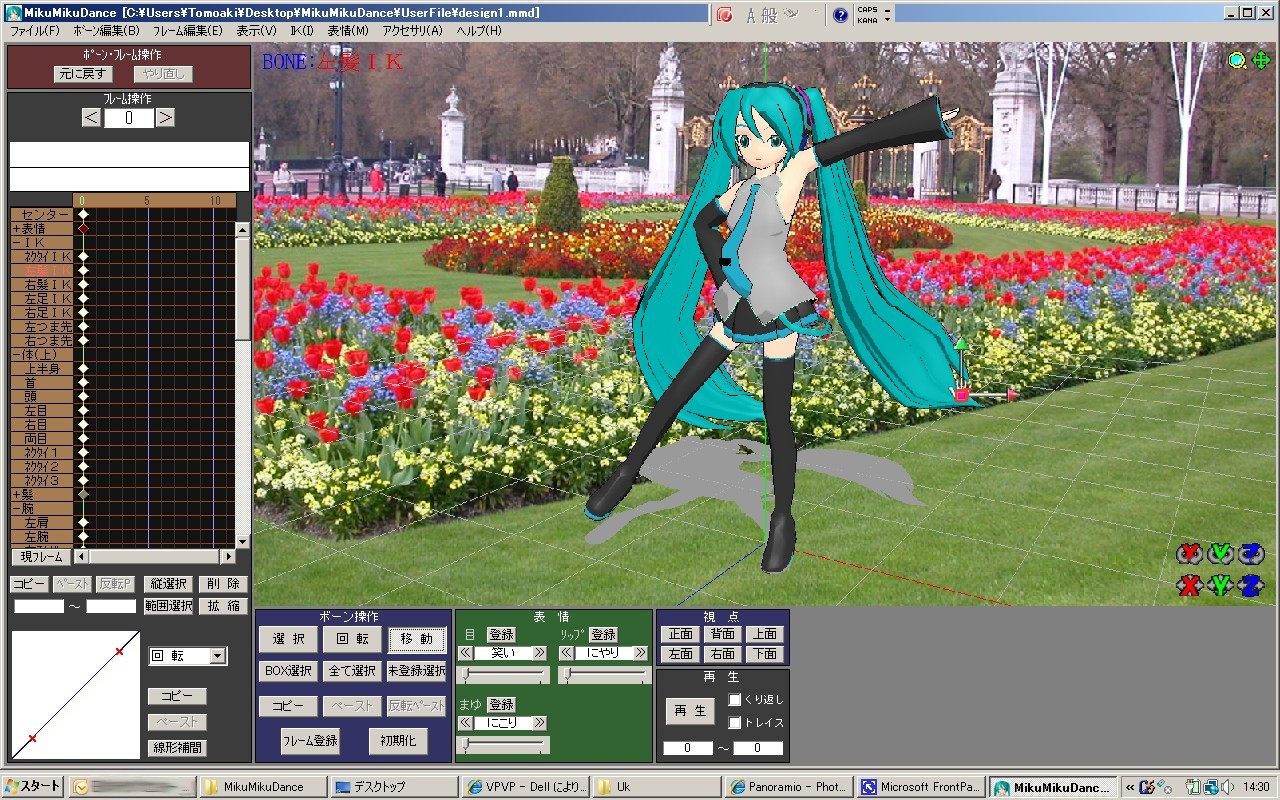Image resolution: width=1280 pixels, height=800 pixels.
Task: Click the 初期化 reset button
Action: [398, 741]
